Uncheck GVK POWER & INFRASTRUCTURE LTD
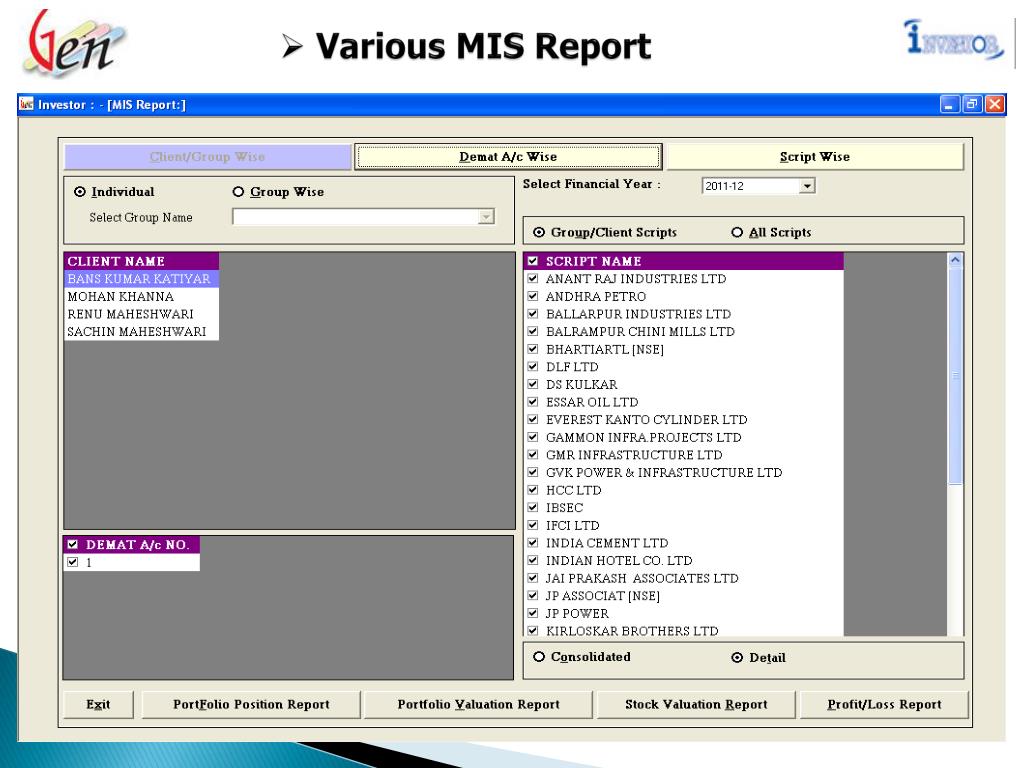Image resolution: width=1024 pixels, height=768 pixels. coord(533,473)
